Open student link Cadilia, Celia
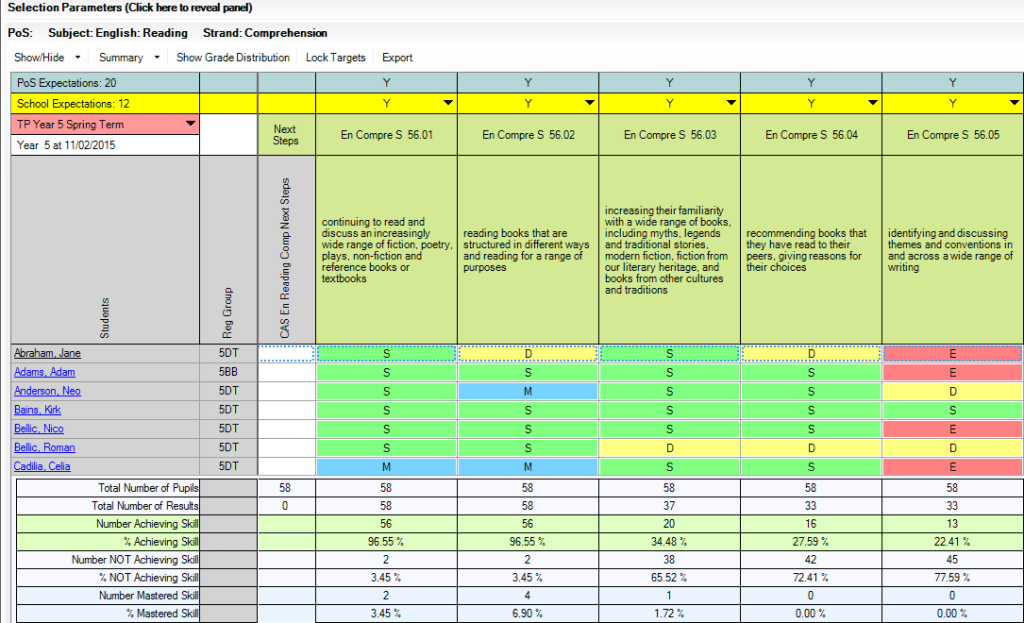 click(42, 467)
